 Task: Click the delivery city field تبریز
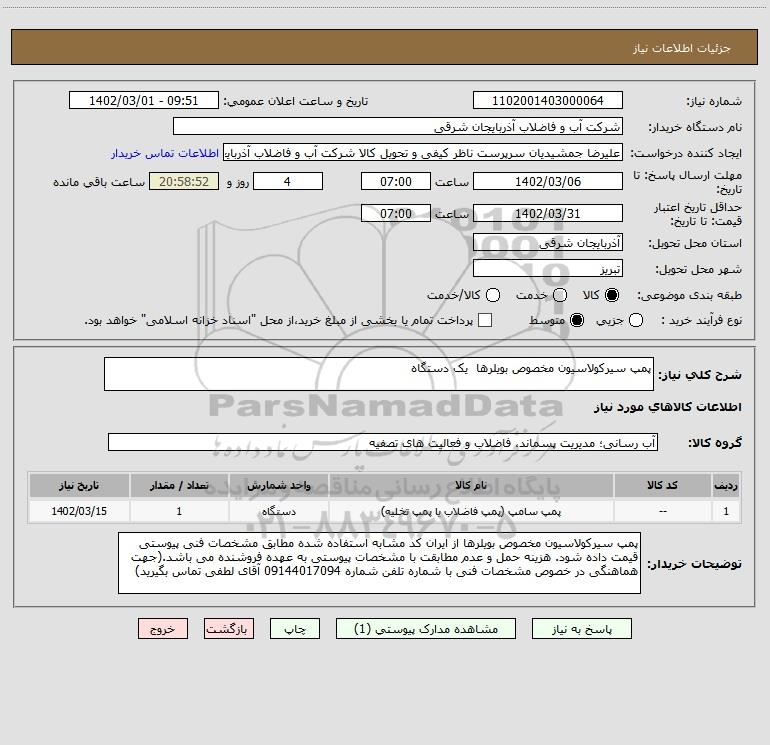click(548, 268)
